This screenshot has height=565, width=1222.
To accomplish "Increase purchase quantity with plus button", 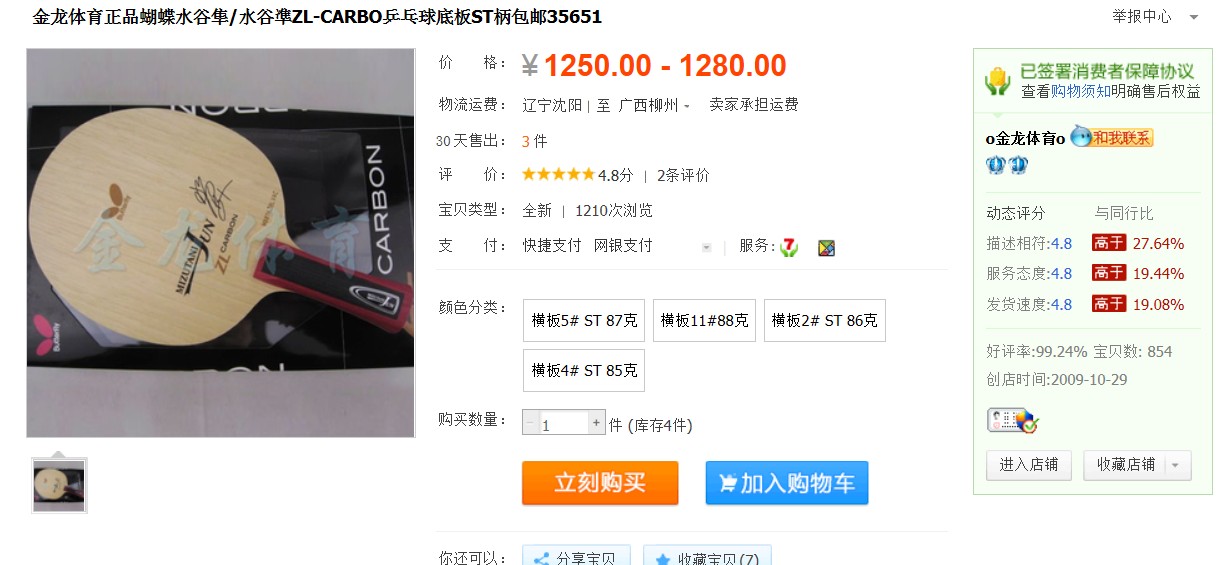I will click(x=597, y=422).
